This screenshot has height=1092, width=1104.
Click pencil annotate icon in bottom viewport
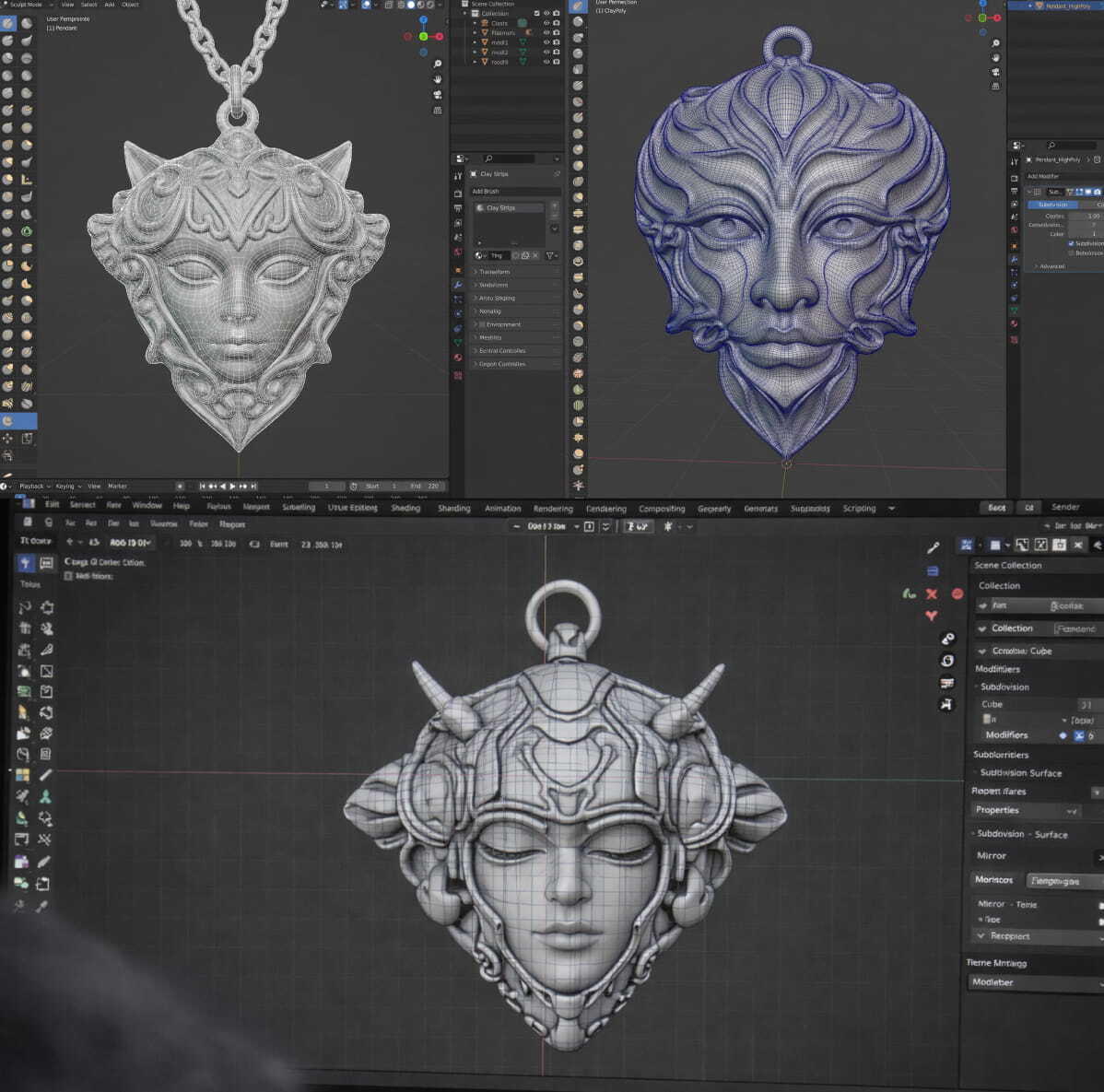pos(934,547)
